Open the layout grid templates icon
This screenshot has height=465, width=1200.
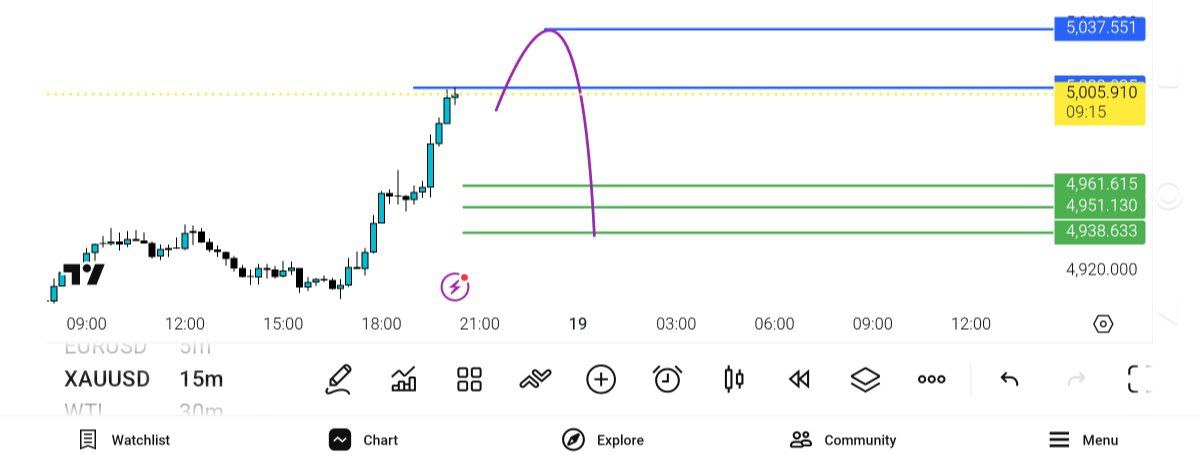[469, 380]
